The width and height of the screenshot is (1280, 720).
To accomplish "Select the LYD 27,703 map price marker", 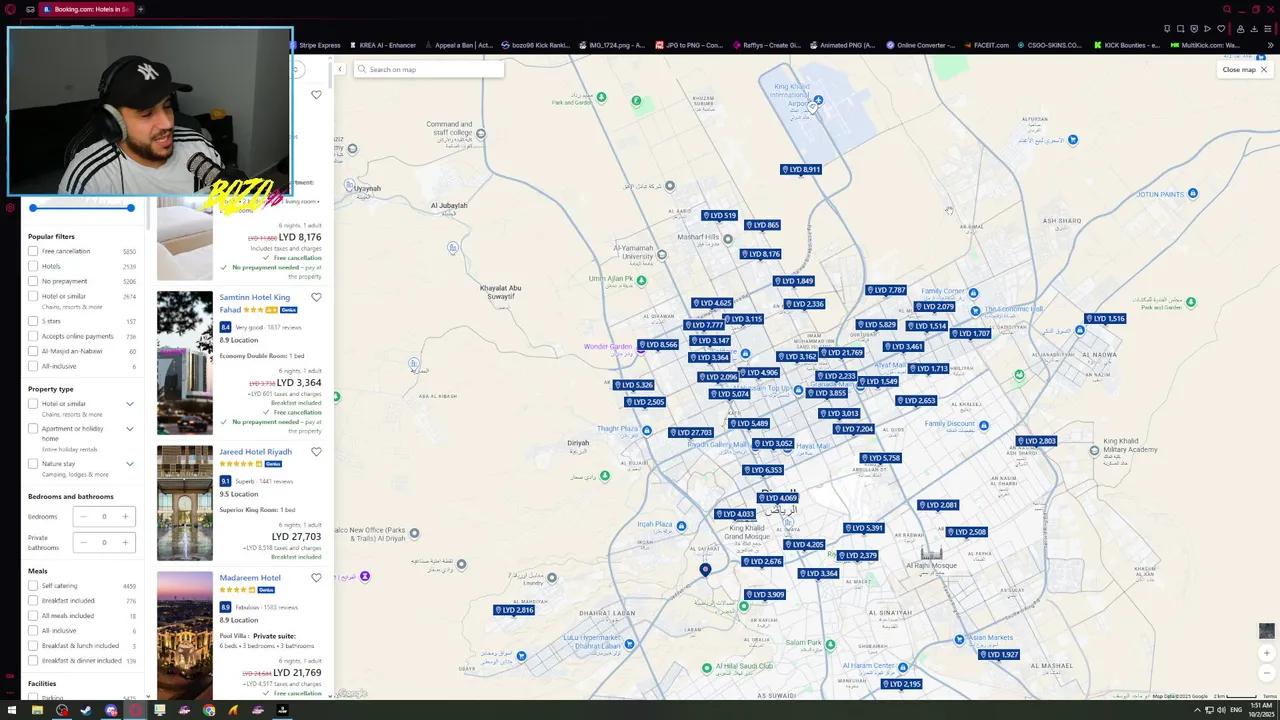I will pos(690,433).
